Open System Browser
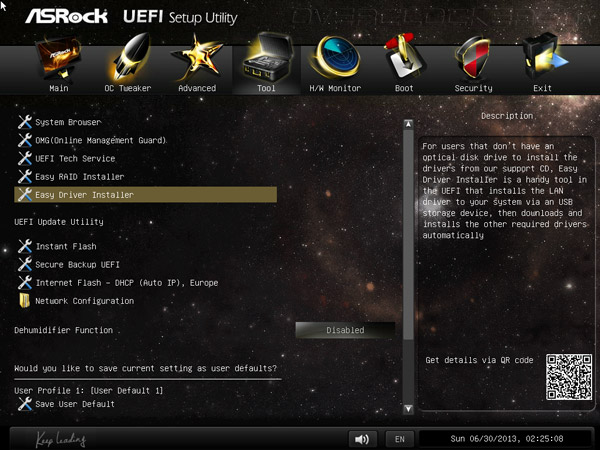This screenshot has width=600, height=450. pyautogui.click(x=68, y=122)
